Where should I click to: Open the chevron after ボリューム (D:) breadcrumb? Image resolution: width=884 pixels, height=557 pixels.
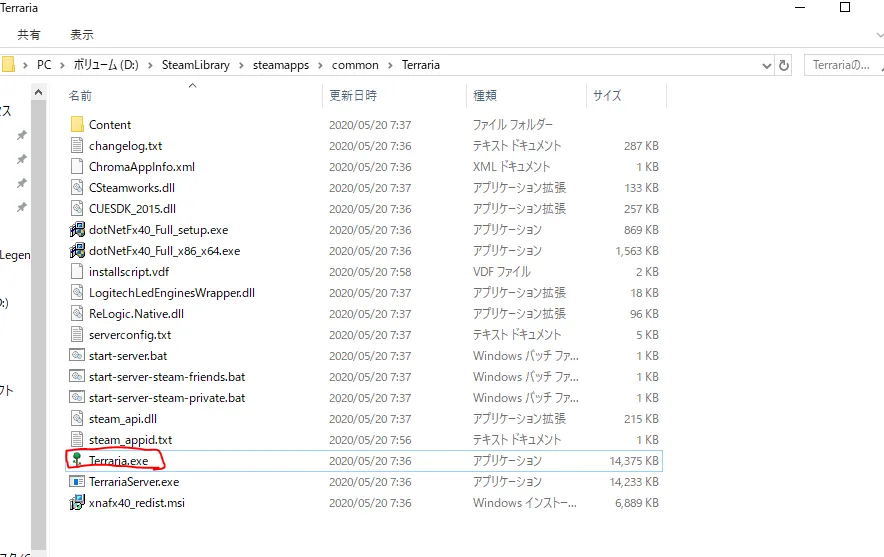pos(150,65)
